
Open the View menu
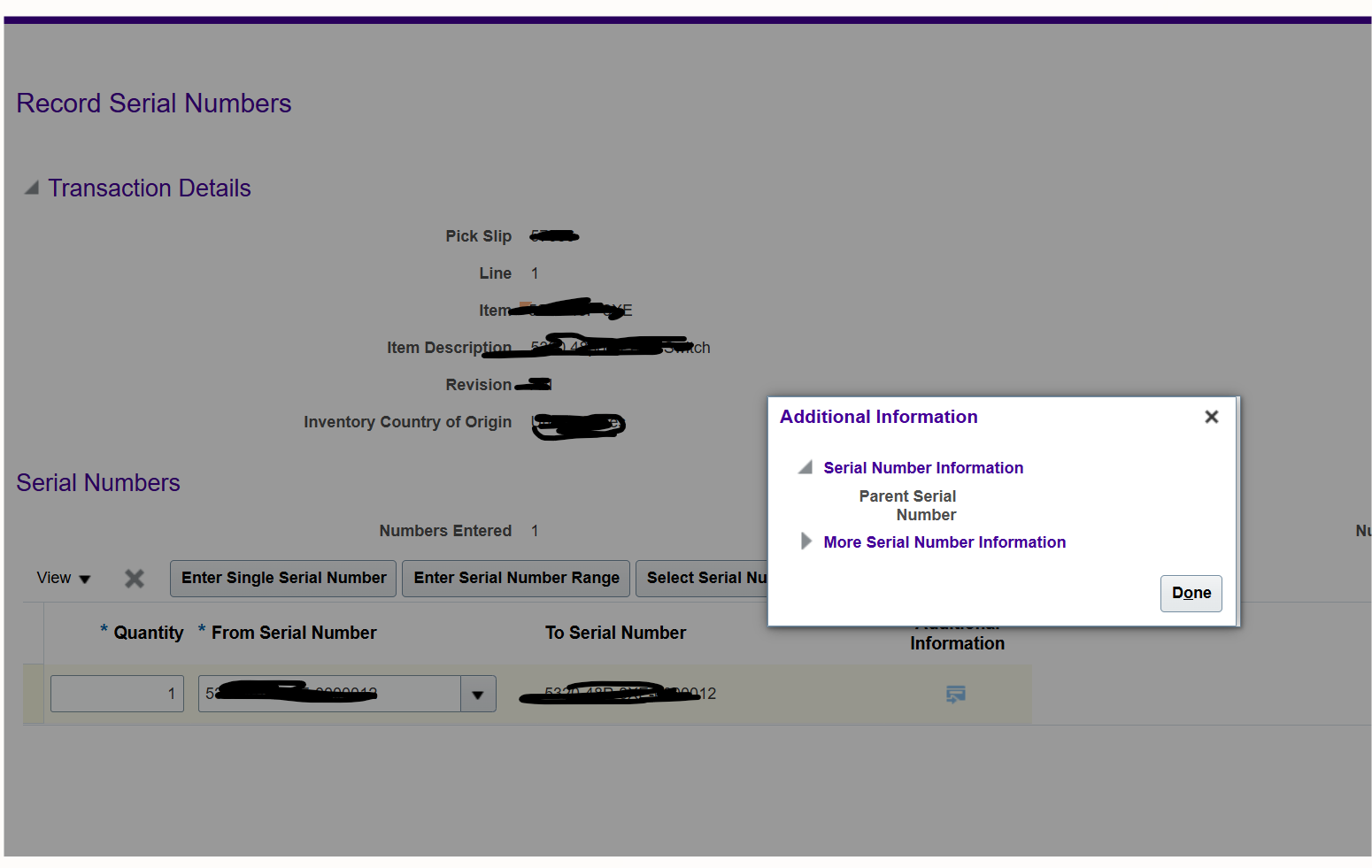[x=62, y=578]
